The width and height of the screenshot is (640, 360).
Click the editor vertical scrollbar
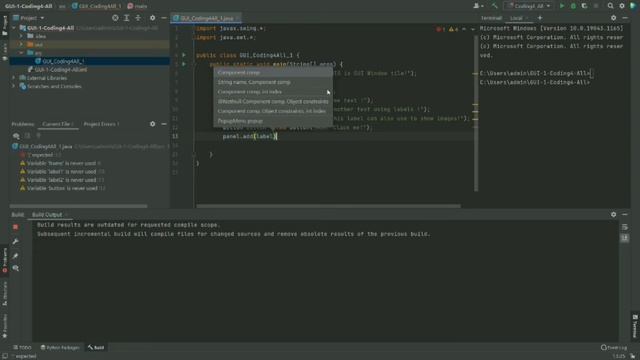tap(476, 113)
